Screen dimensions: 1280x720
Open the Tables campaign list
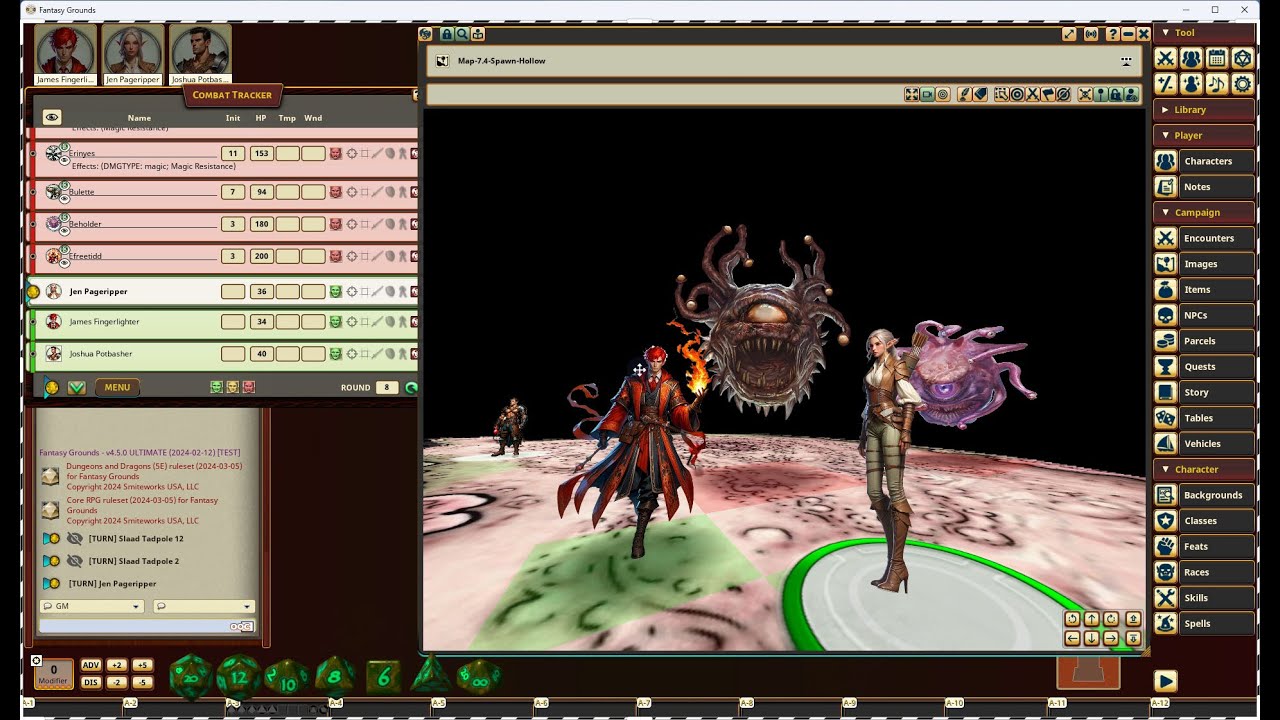pos(1204,418)
